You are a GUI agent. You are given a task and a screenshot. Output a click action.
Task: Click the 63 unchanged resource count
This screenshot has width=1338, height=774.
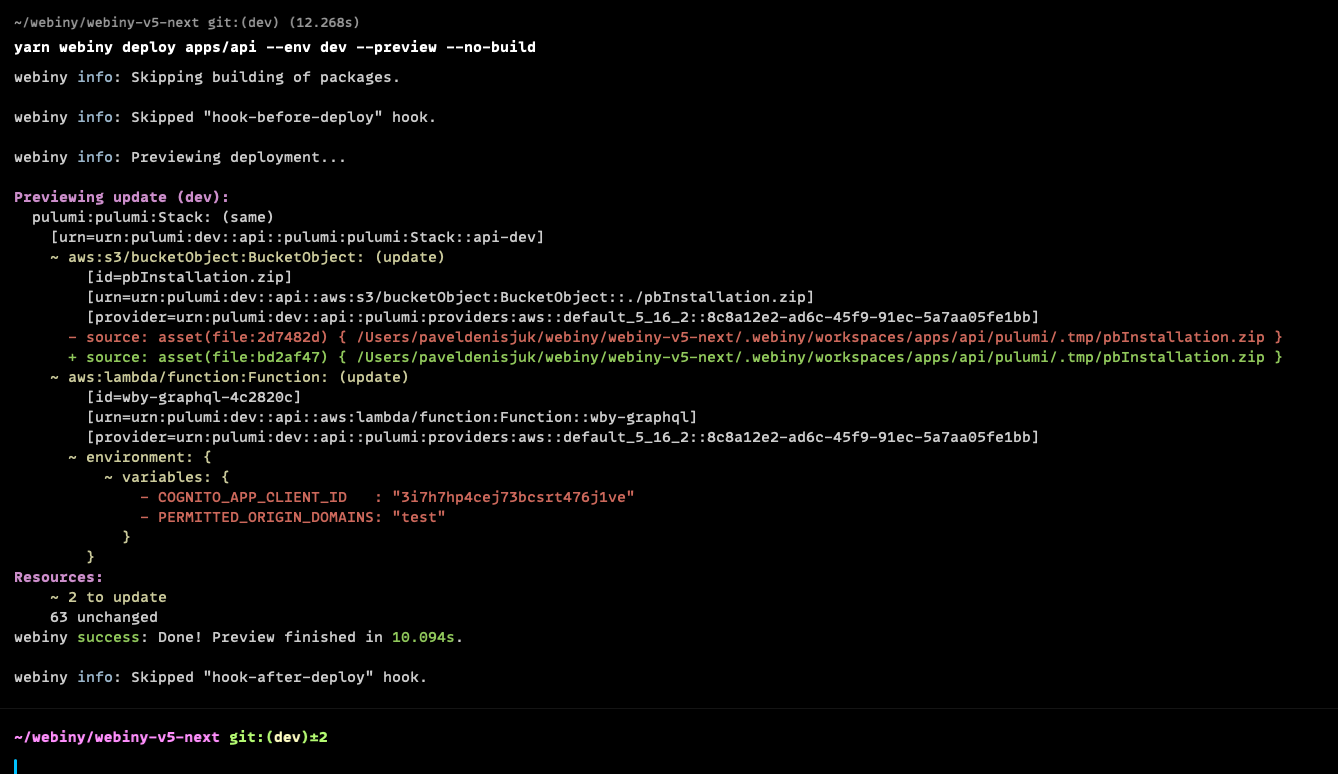103,617
